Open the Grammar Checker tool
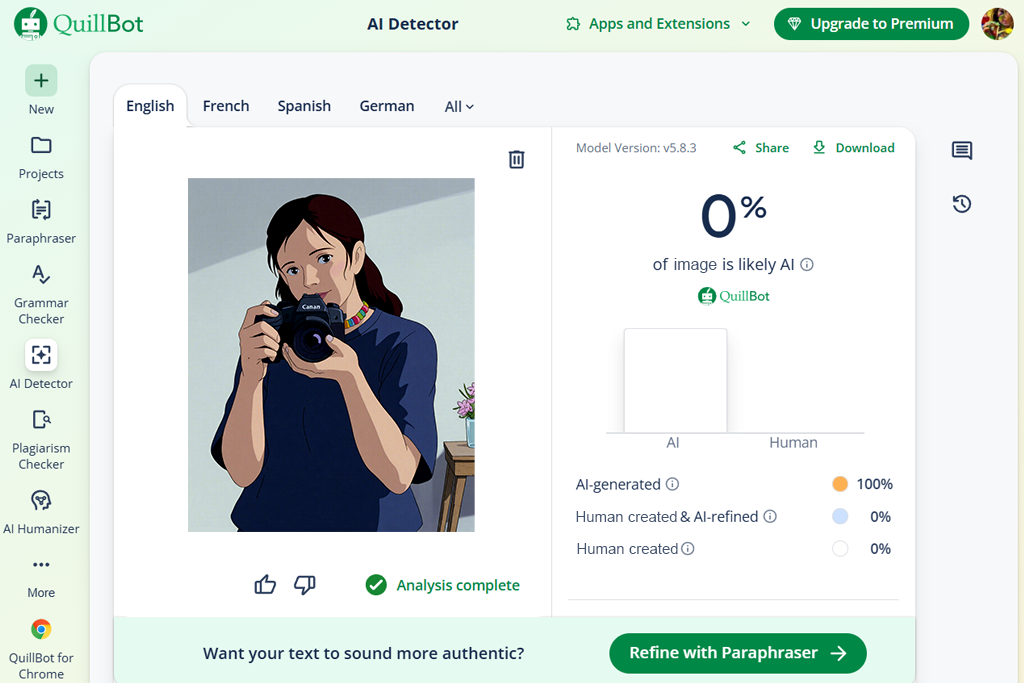Screen dimensions: 1024x683 tap(41, 294)
